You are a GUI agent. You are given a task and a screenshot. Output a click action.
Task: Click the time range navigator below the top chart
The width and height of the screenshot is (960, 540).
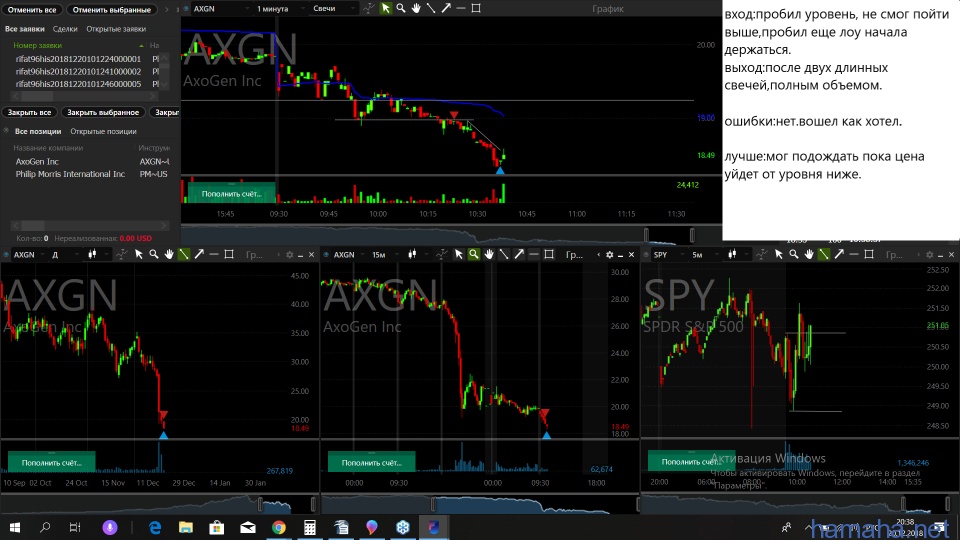(x=450, y=234)
